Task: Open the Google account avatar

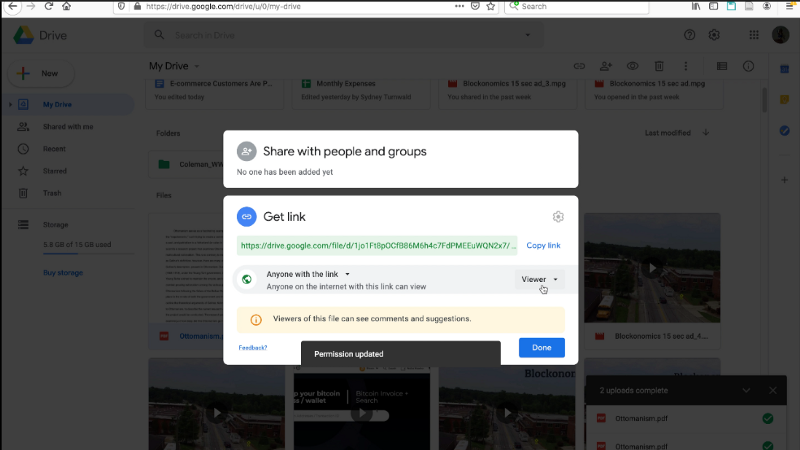Action: click(x=780, y=35)
